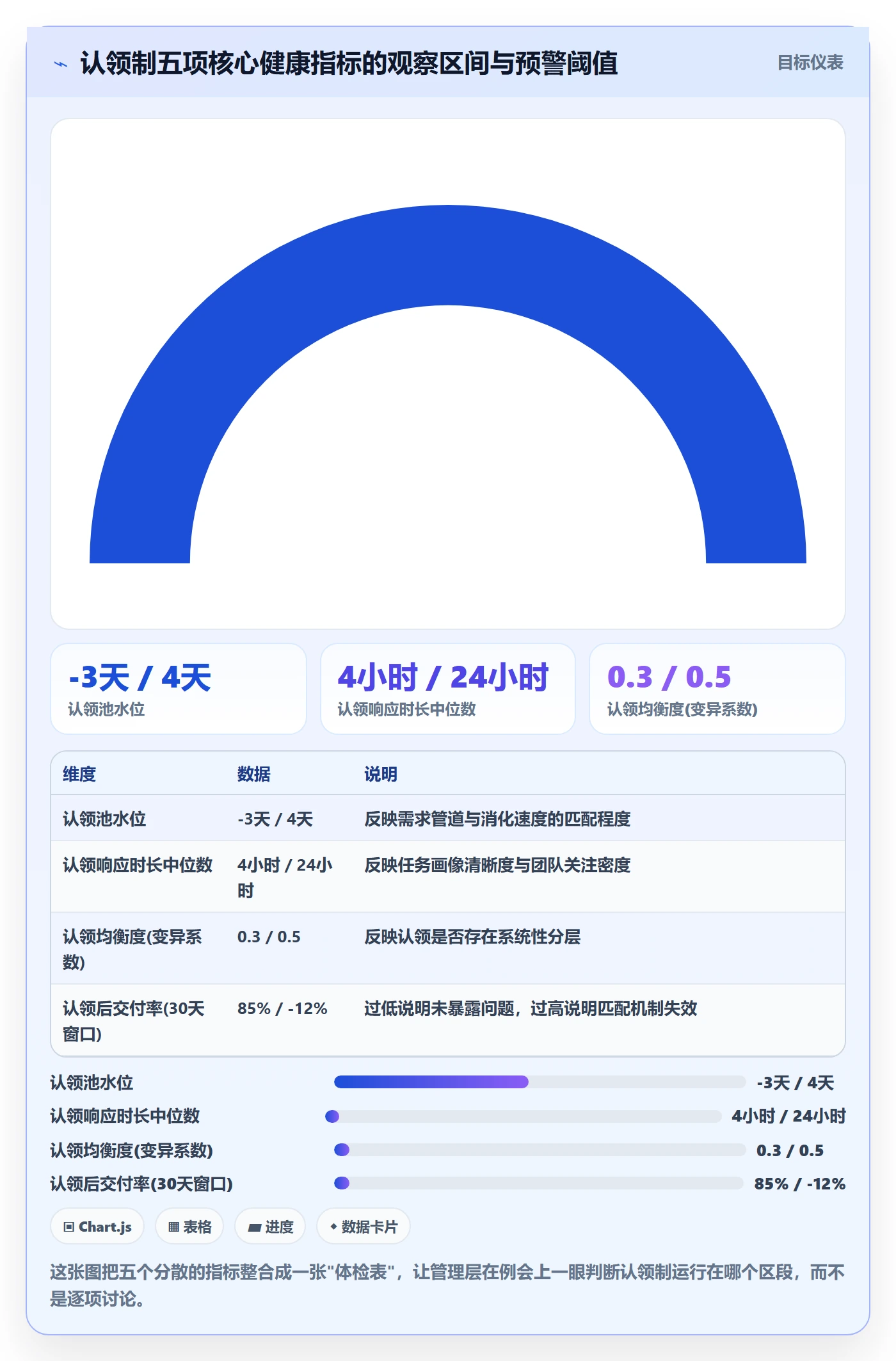Image resolution: width=896 pixels, height=1361 pixels.
Task: Click description 过低说明未暴露问题，过高说明匹配机制失效
Action: 531,1008
